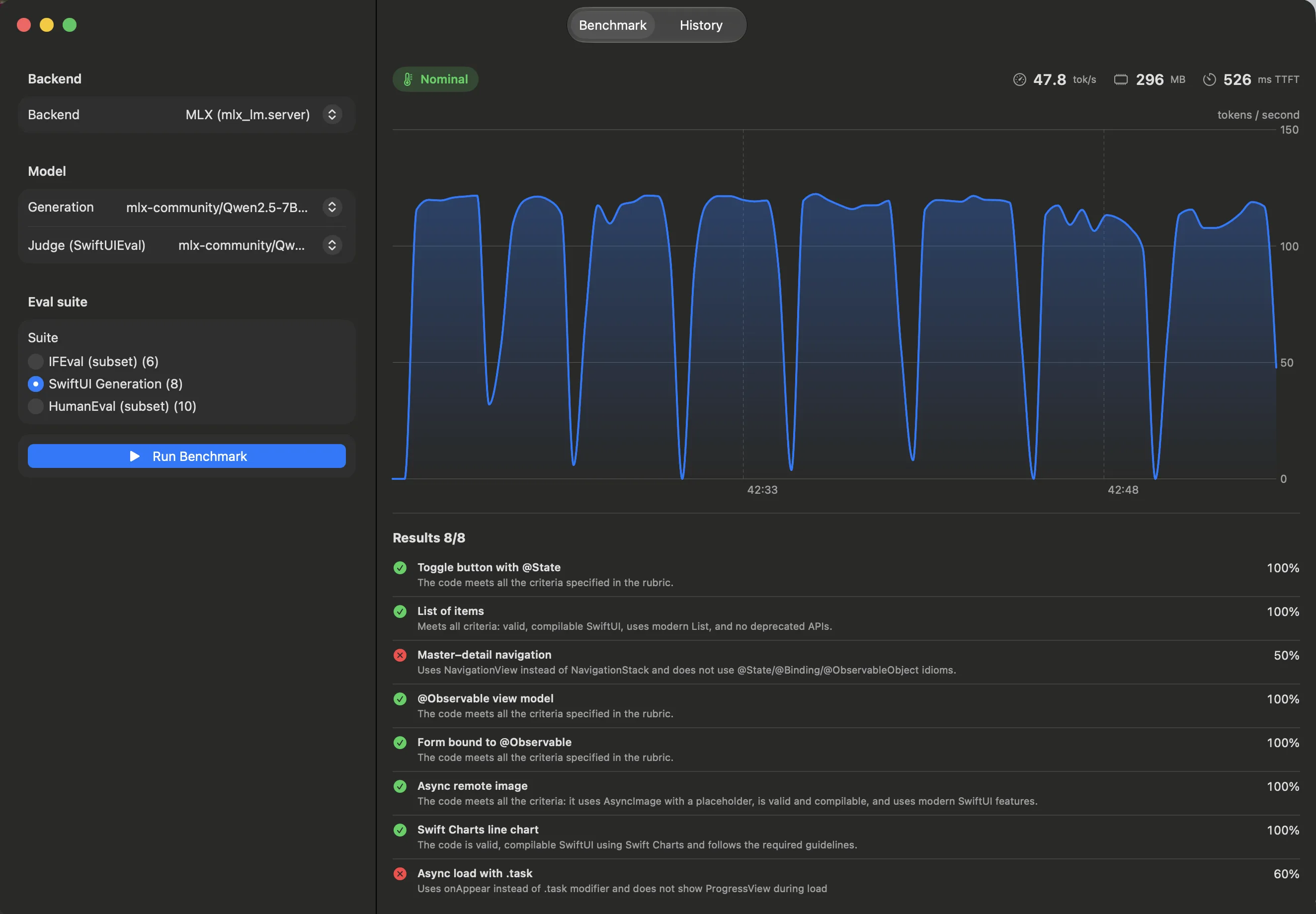
Task: Click the 60% score for Async load with .task
Action: tap(1286, 873)
